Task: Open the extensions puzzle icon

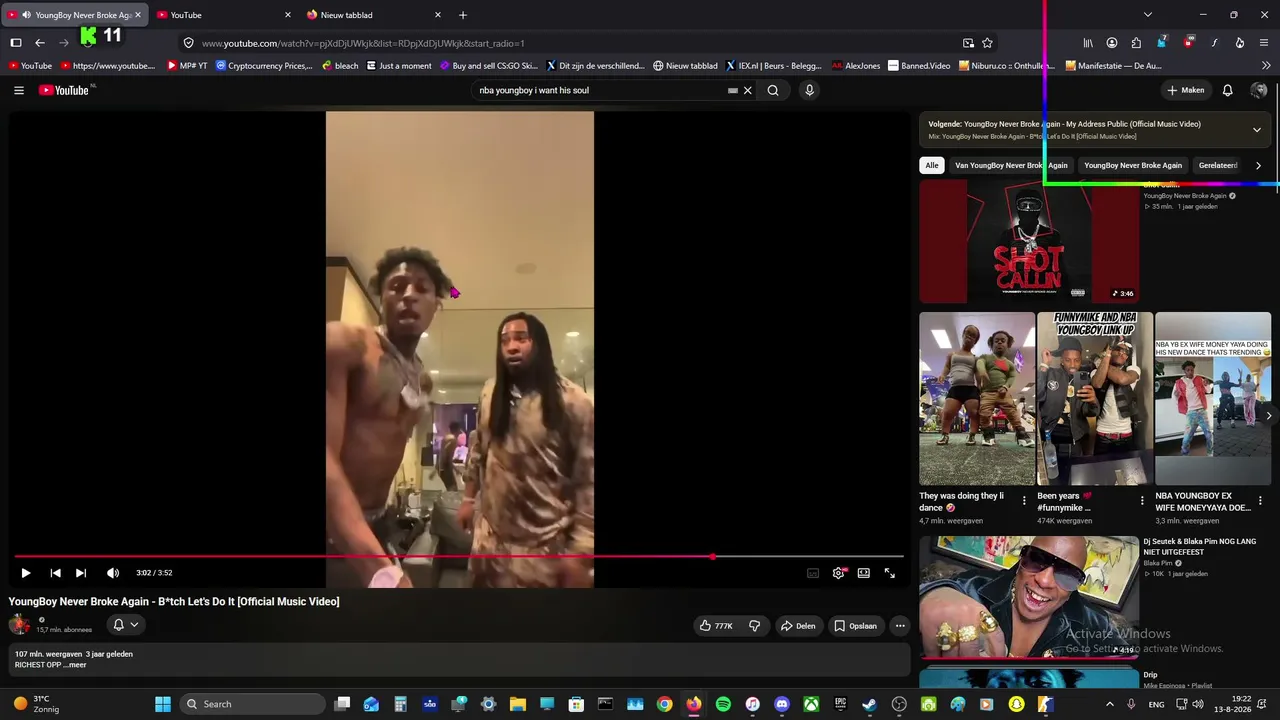Action: click(1136, 43)
